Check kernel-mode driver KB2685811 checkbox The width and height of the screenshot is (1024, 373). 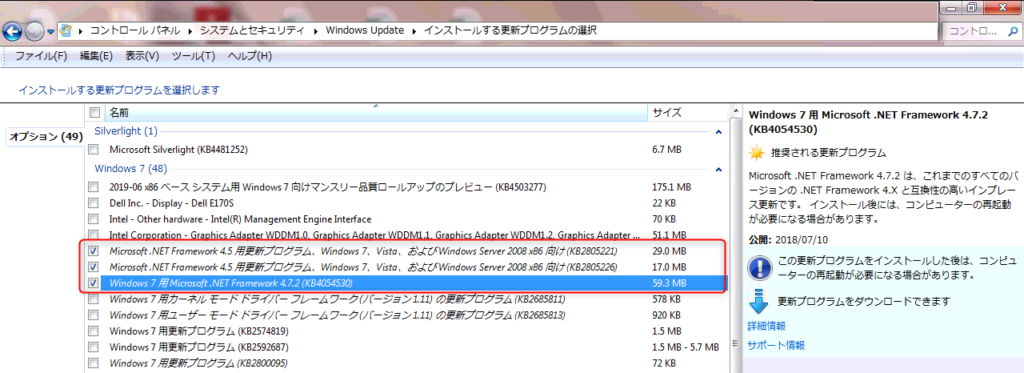94,299
